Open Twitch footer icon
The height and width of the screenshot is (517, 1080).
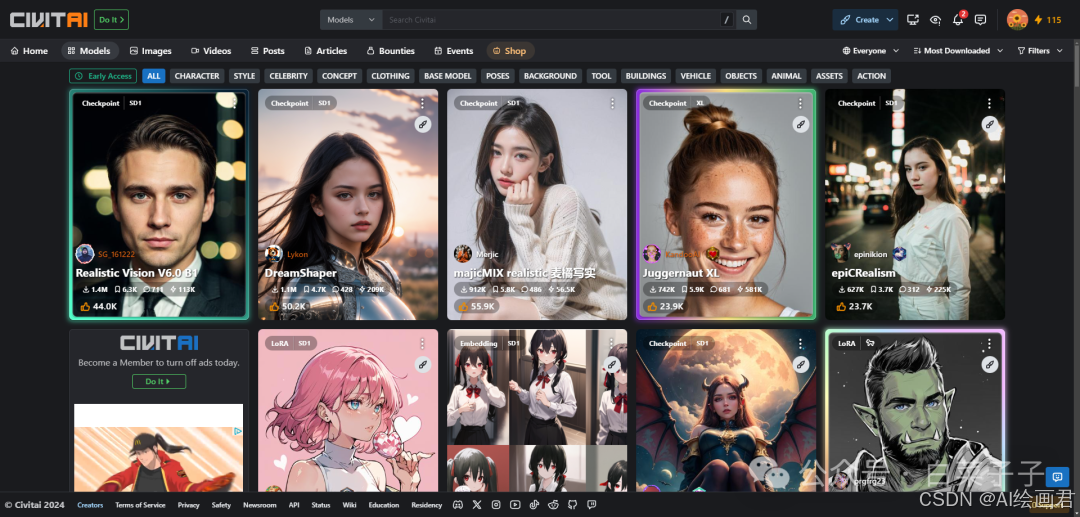click(591, 505)
